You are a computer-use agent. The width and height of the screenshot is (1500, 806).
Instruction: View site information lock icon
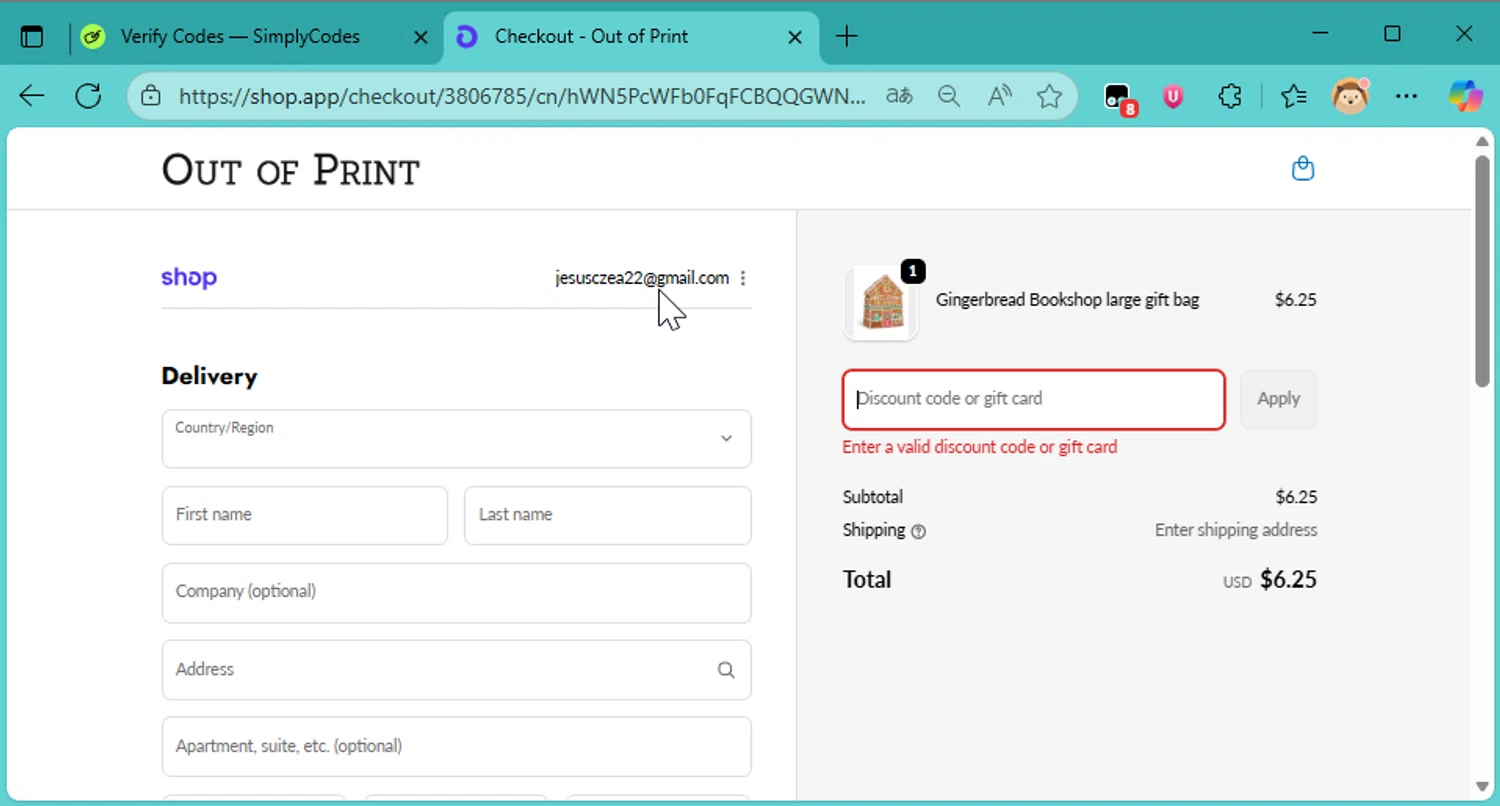point(151,96)
